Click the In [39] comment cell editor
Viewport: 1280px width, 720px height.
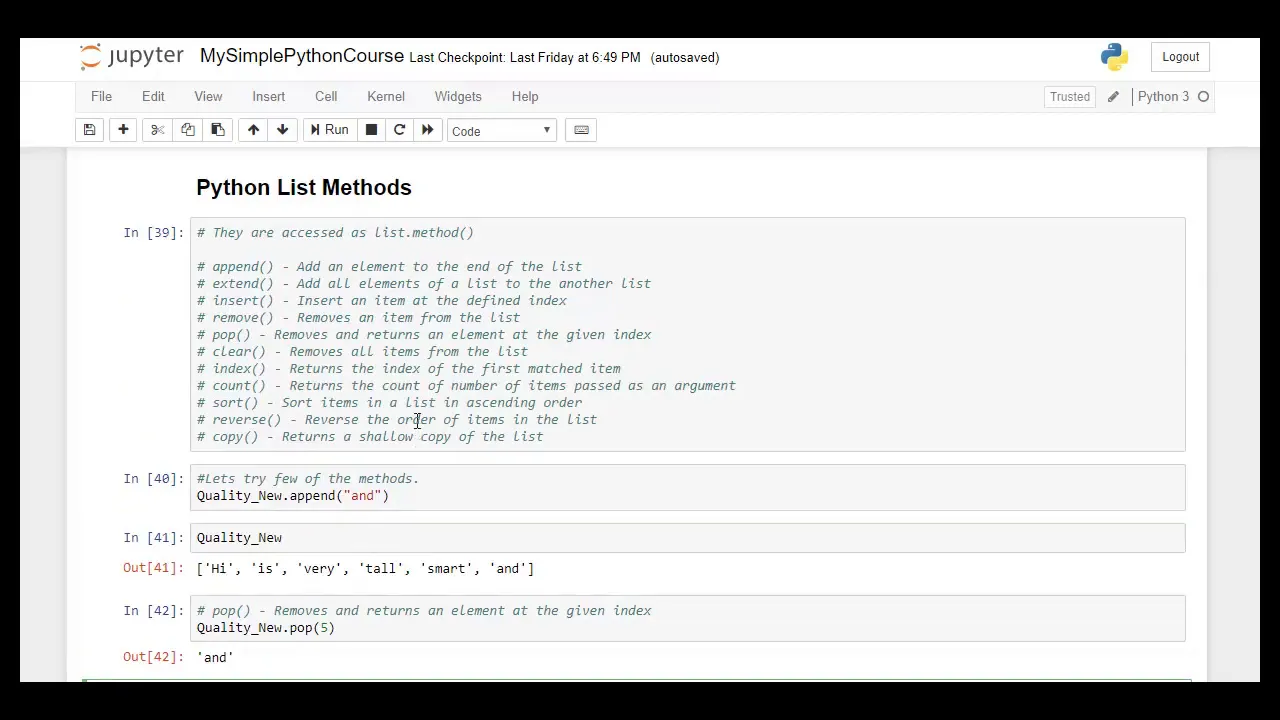click(x=688, y=334)
